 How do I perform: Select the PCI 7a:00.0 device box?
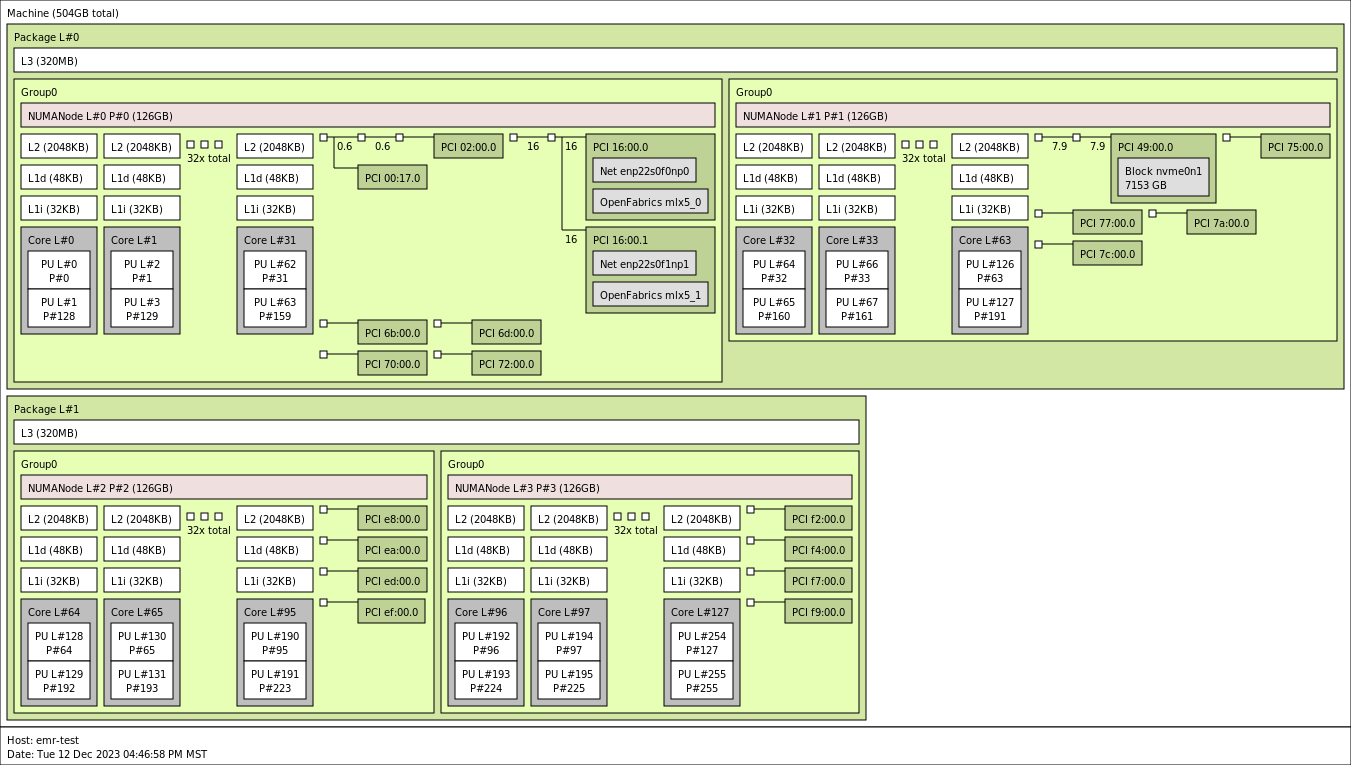click(1221, 223)
